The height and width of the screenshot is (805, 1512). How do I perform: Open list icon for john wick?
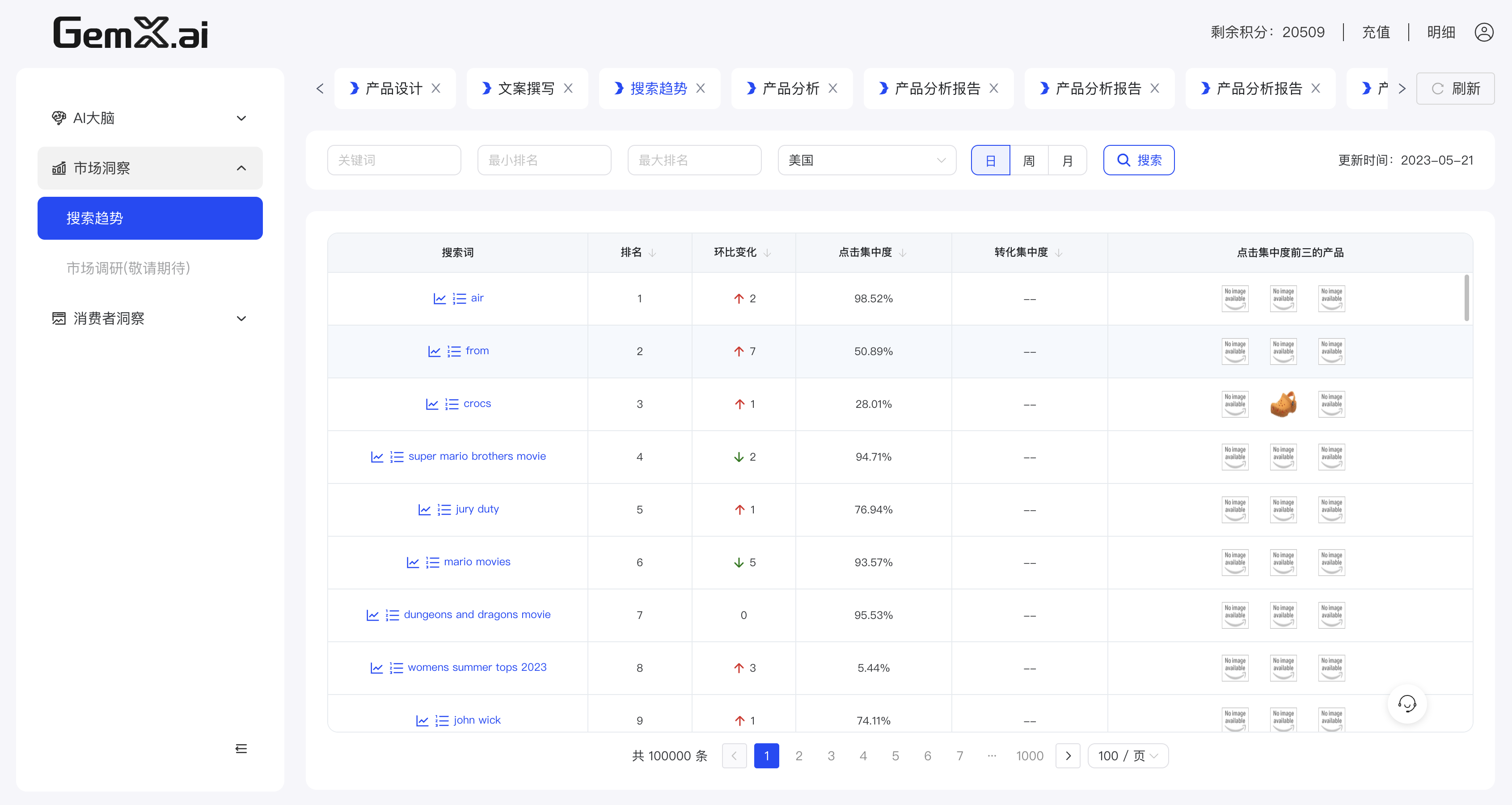(443, 721)
